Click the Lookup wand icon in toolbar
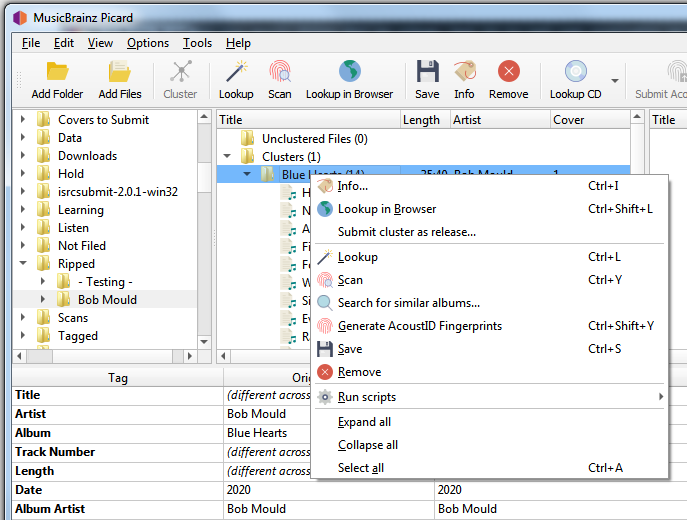This screenshot has height=520, width=687. [237, 71]
